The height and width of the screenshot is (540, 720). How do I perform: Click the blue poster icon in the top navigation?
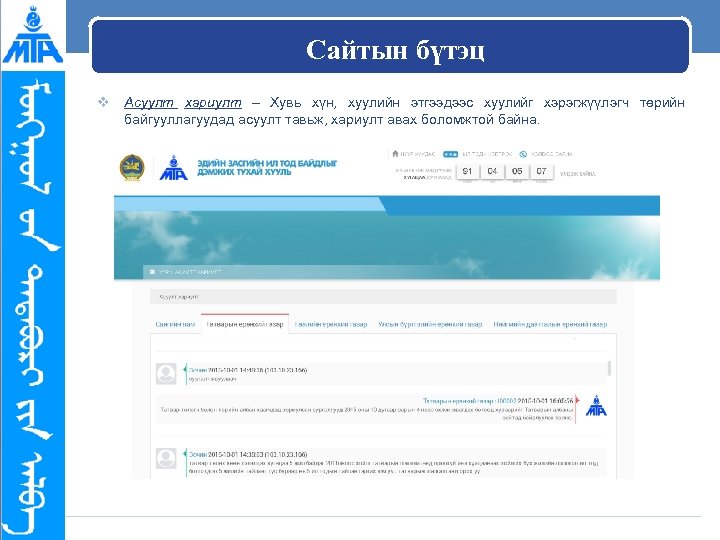pos(450,154)
